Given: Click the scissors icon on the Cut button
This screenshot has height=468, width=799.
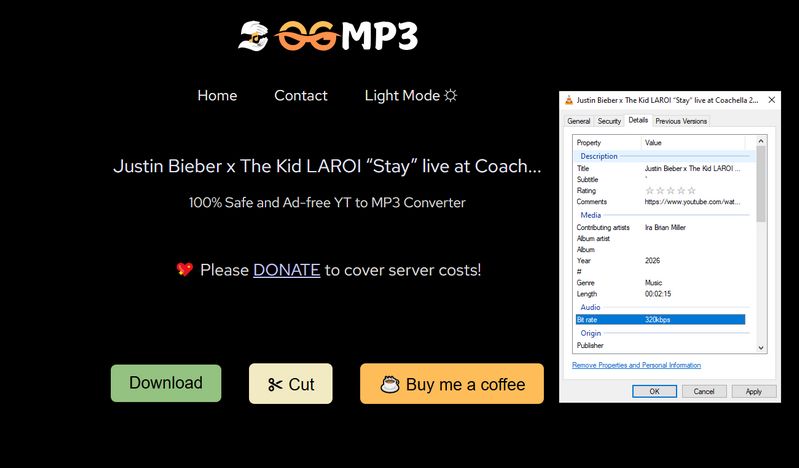Looking at the screenshot, I should [275, 384].
